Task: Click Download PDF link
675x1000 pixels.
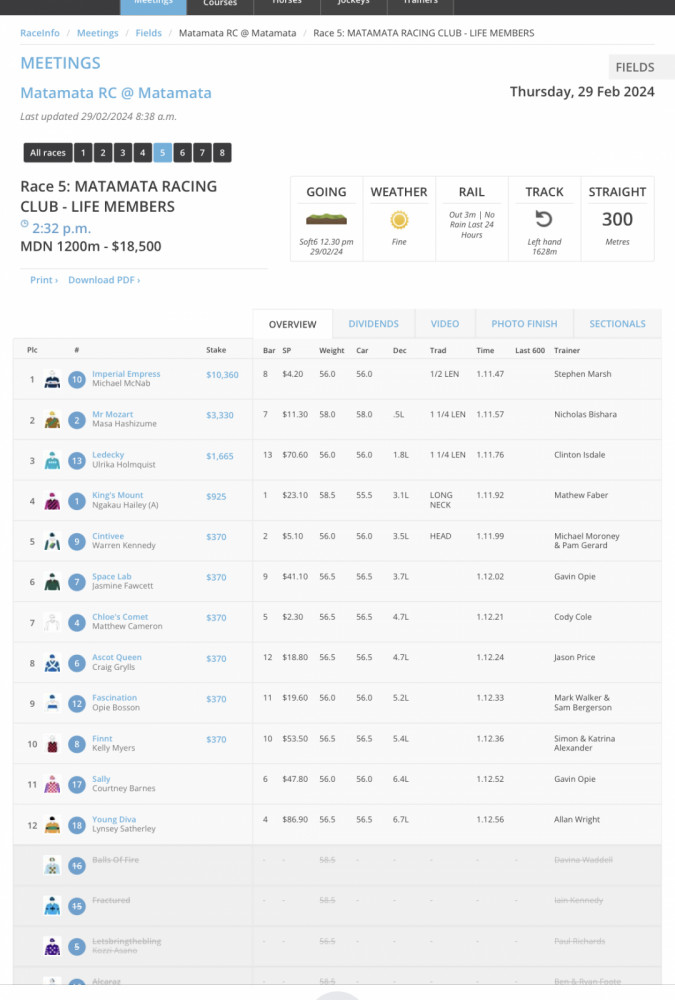Action: pyautogui.click(x=104, y=280)
